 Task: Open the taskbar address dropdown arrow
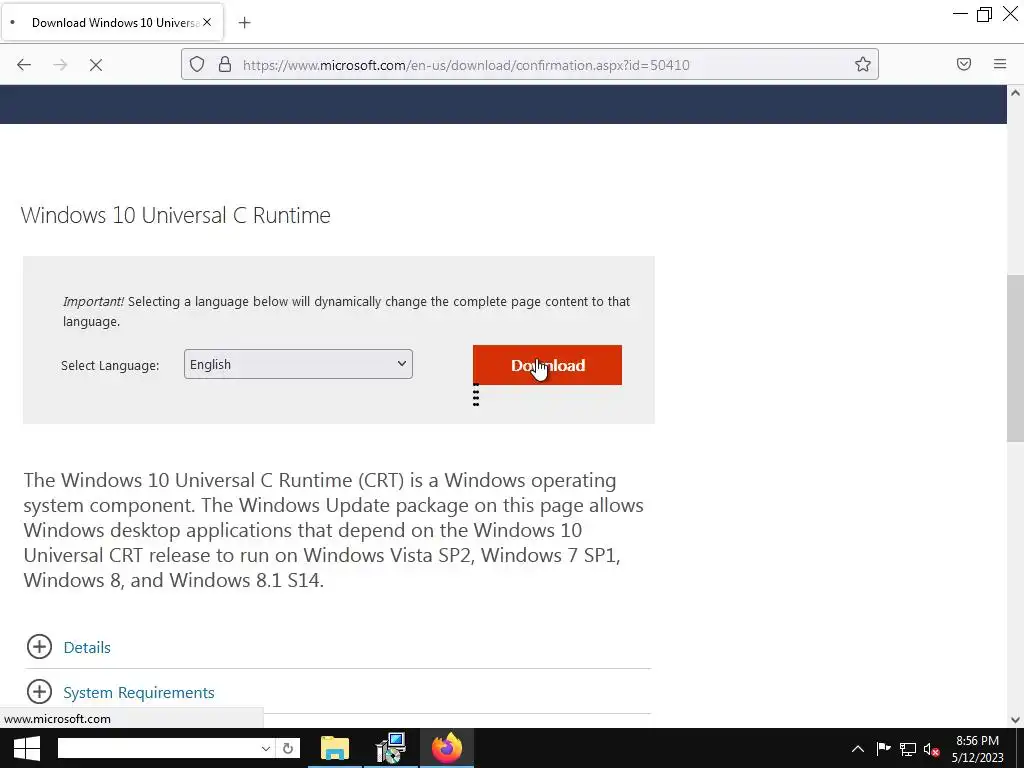click(x=266, y=748)
